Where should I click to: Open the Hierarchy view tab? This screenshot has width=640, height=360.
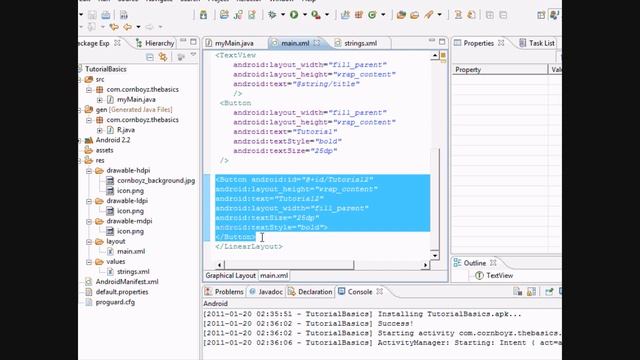tap(155, 43)
